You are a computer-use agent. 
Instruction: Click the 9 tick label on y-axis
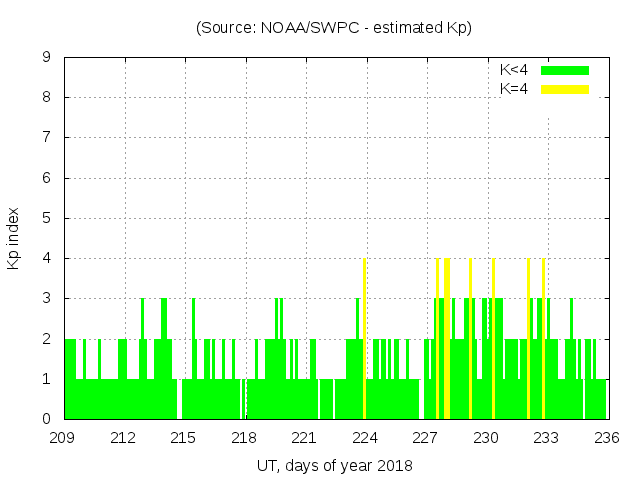coord(46,58)
